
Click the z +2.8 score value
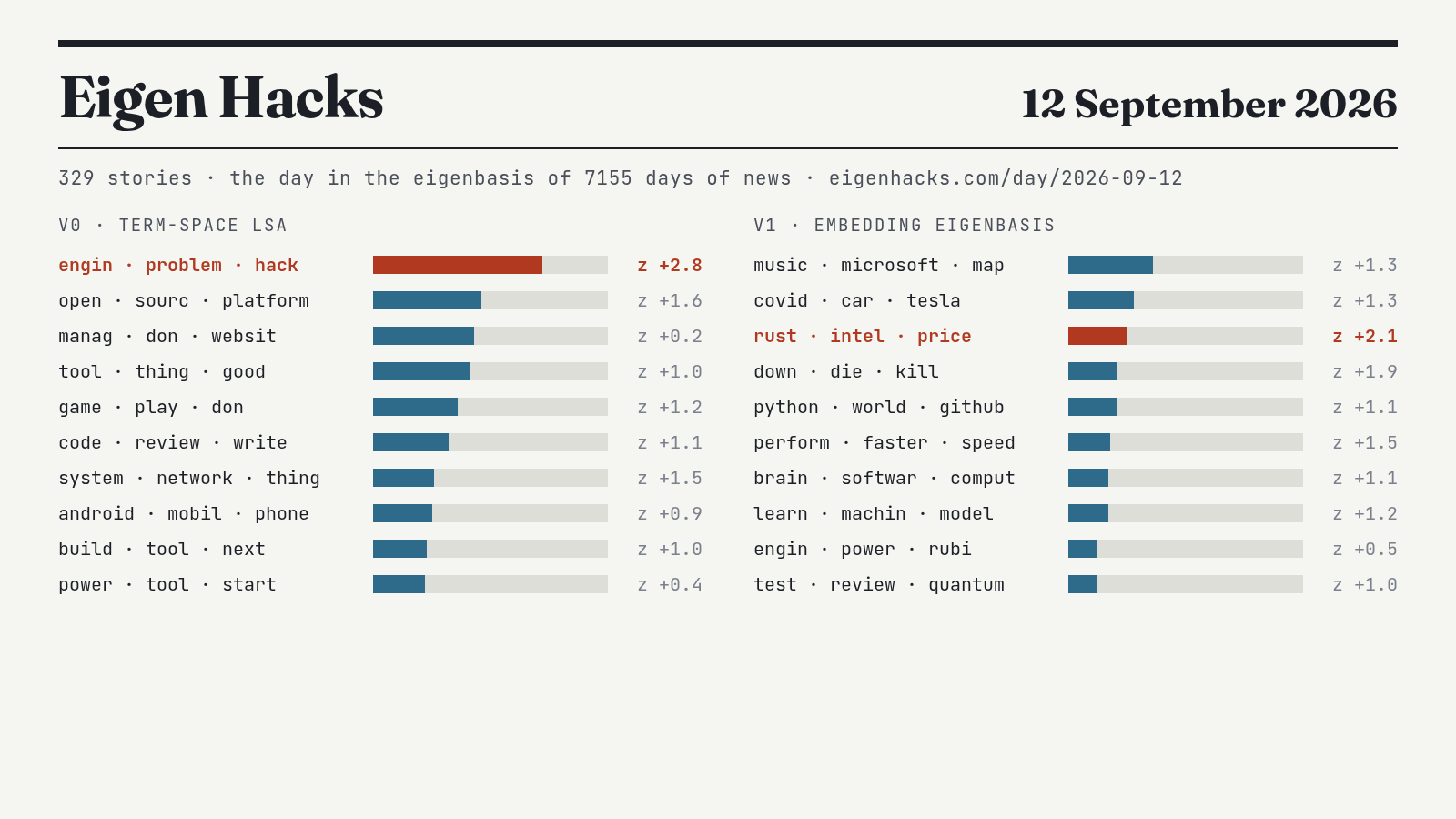coord(670,265)
